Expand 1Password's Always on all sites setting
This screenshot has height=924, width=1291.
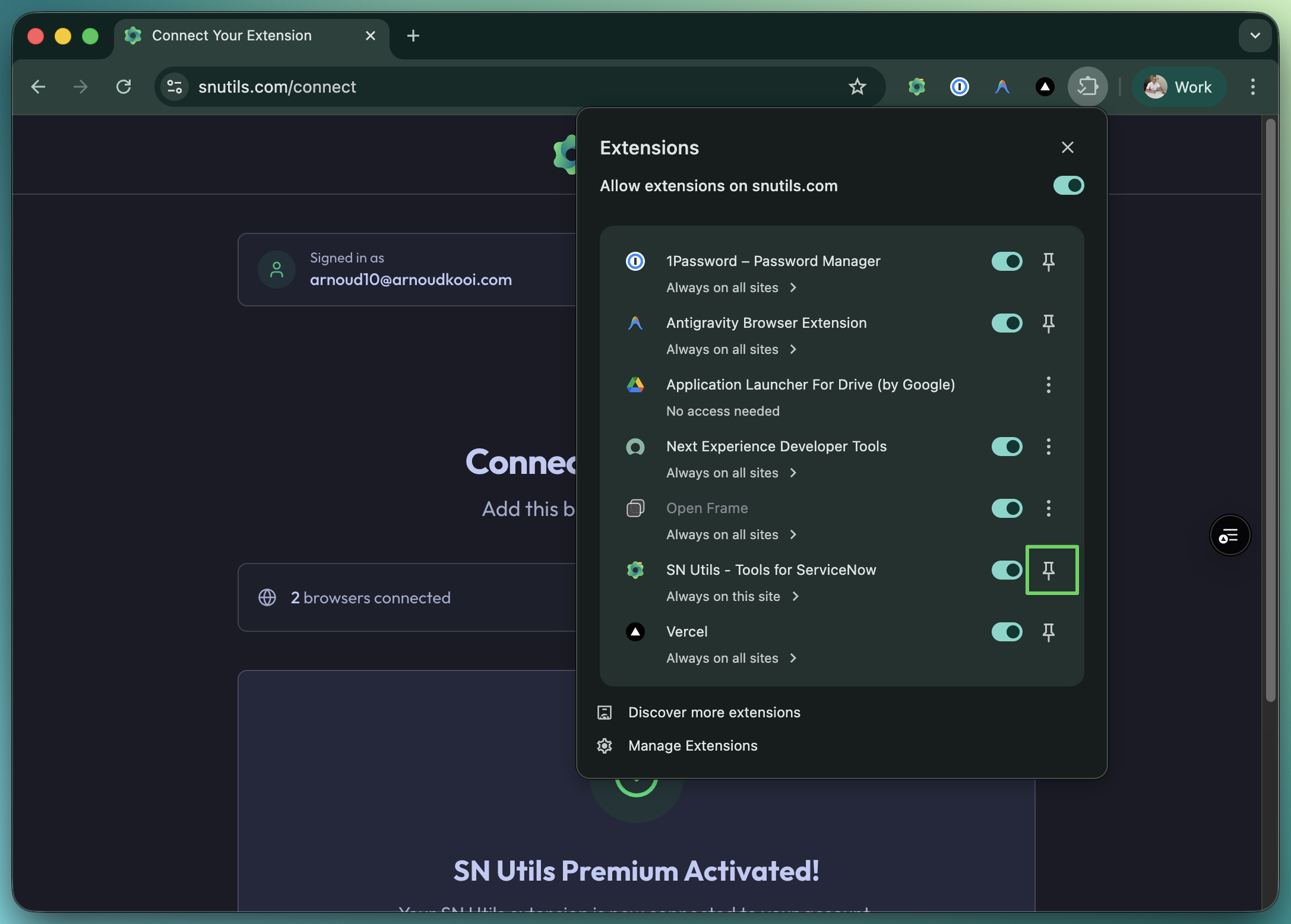(x=732, y=287)
